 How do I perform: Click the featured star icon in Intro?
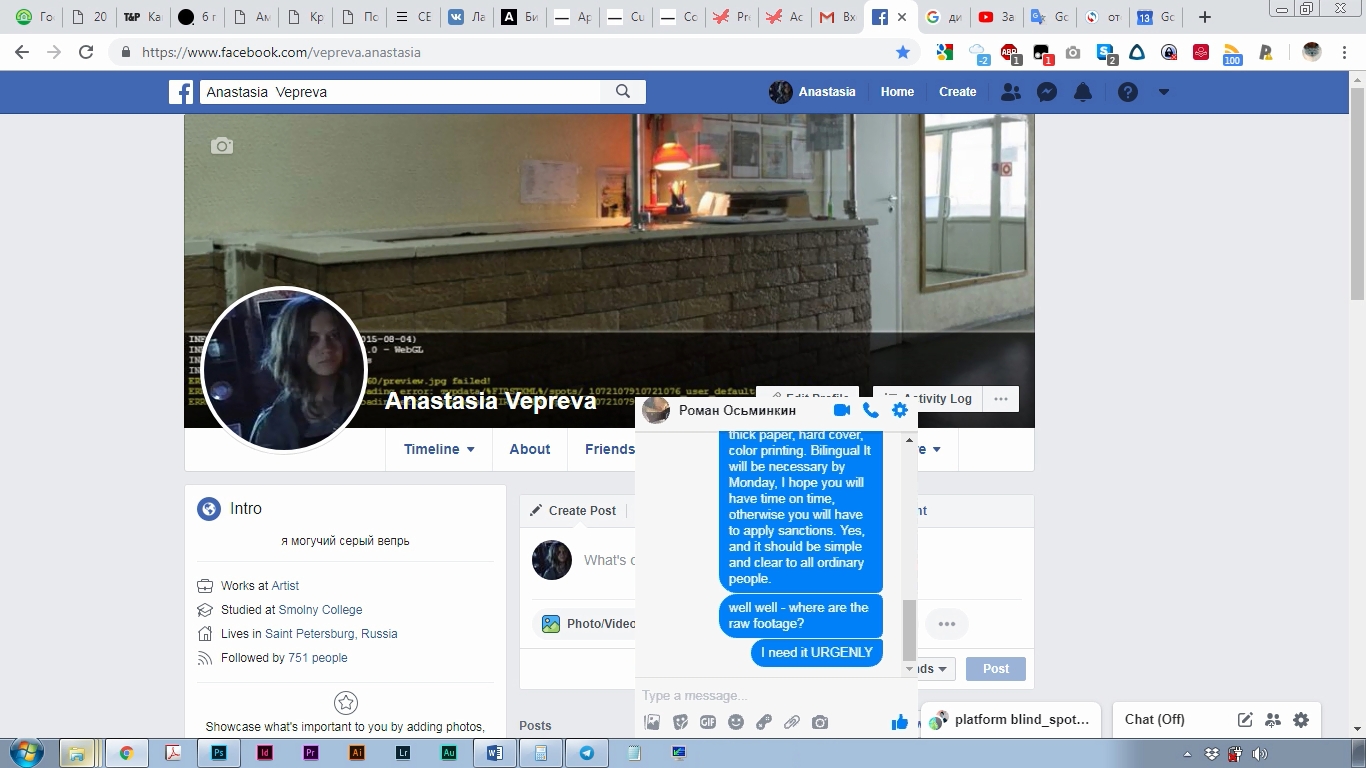coord(345,702)
